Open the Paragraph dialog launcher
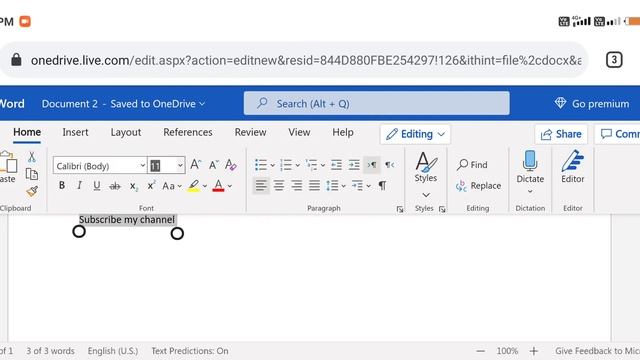The height and width of the screenshot is (360, 640). coord(400,209)
